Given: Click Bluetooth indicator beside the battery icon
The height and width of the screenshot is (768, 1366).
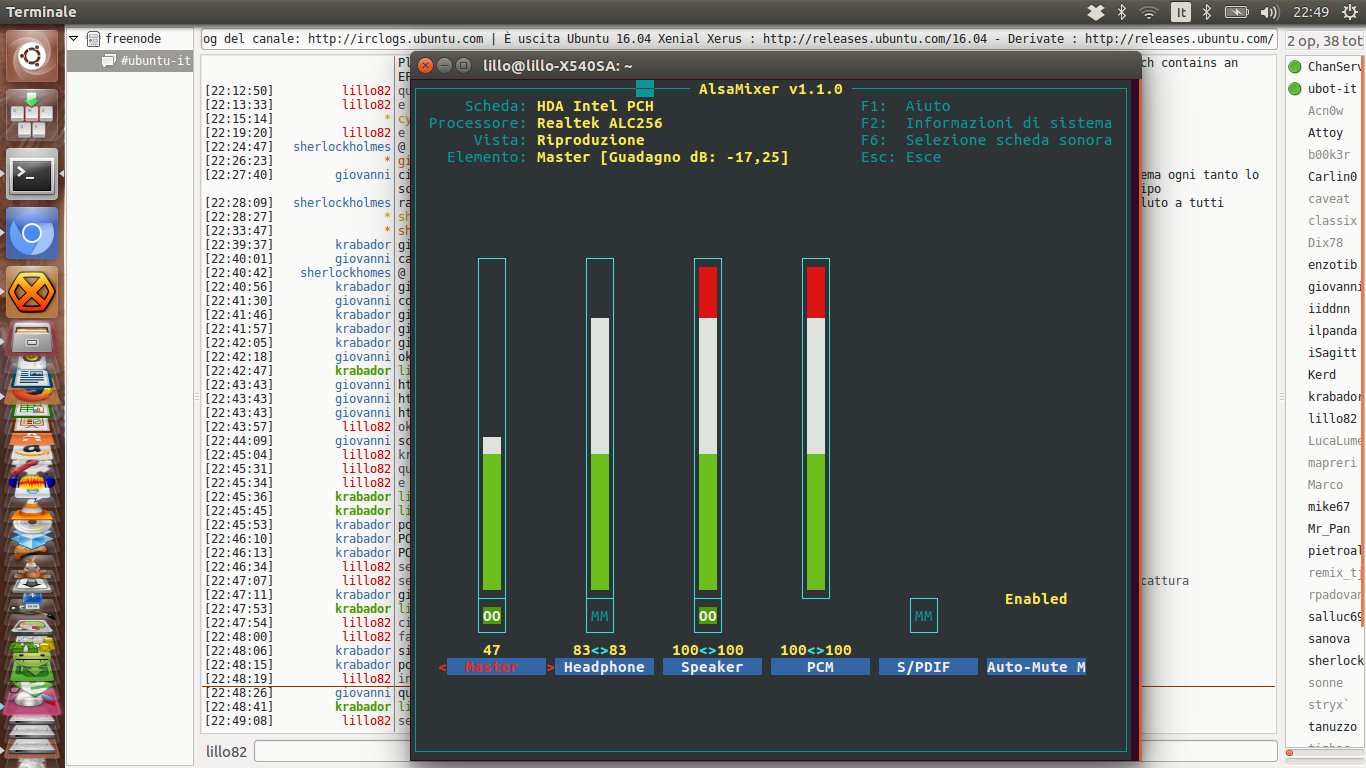Looking at the screenshot, I should click(1207, 12).
